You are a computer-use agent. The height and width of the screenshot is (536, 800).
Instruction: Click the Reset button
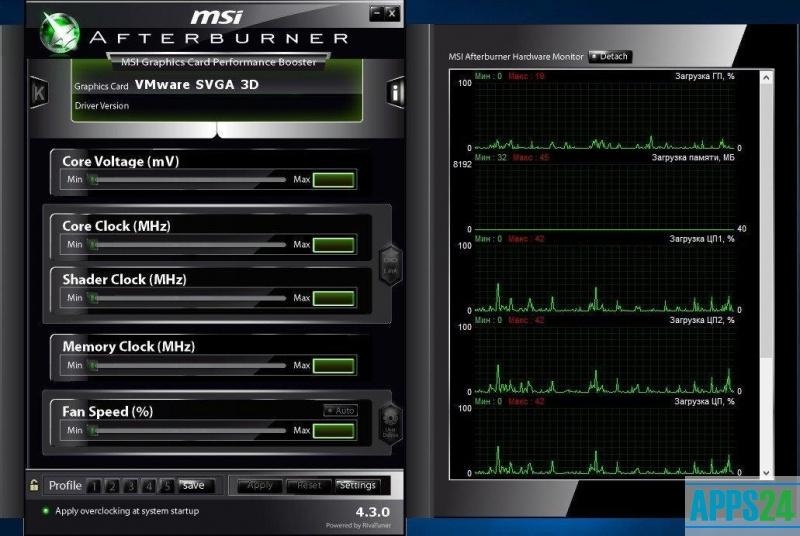309,486
